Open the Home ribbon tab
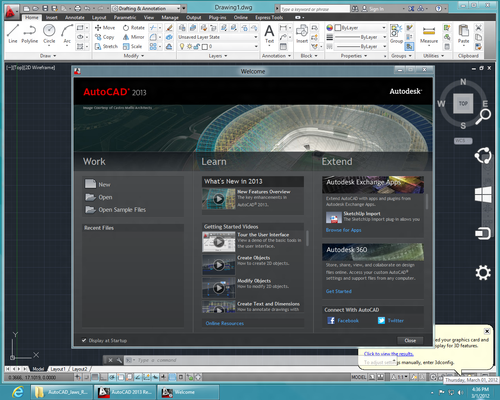Image resolution: width=500 pixels, height=400 pixels. 32,17
